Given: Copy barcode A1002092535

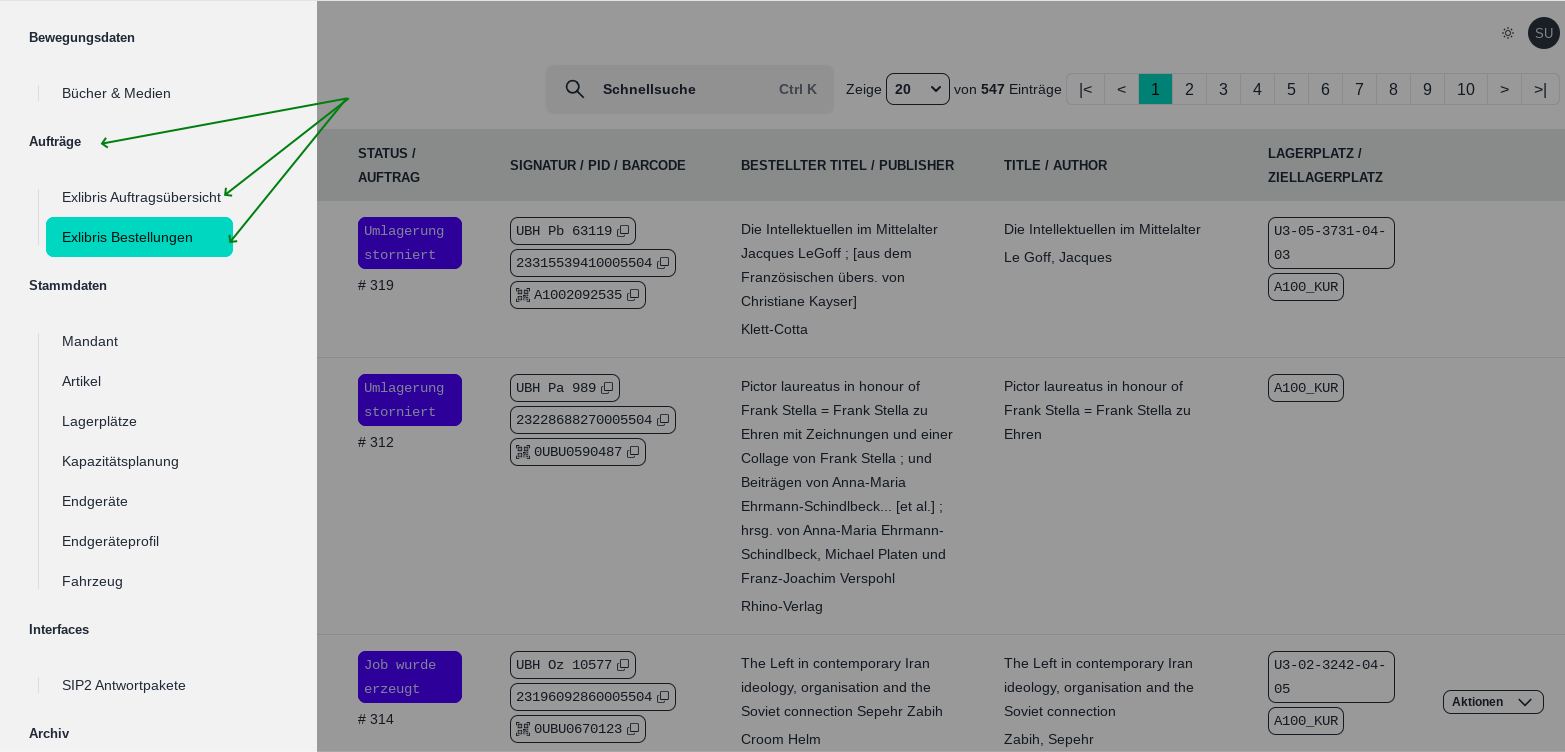Looking at the screenshot, I should [x=633, y=295].
